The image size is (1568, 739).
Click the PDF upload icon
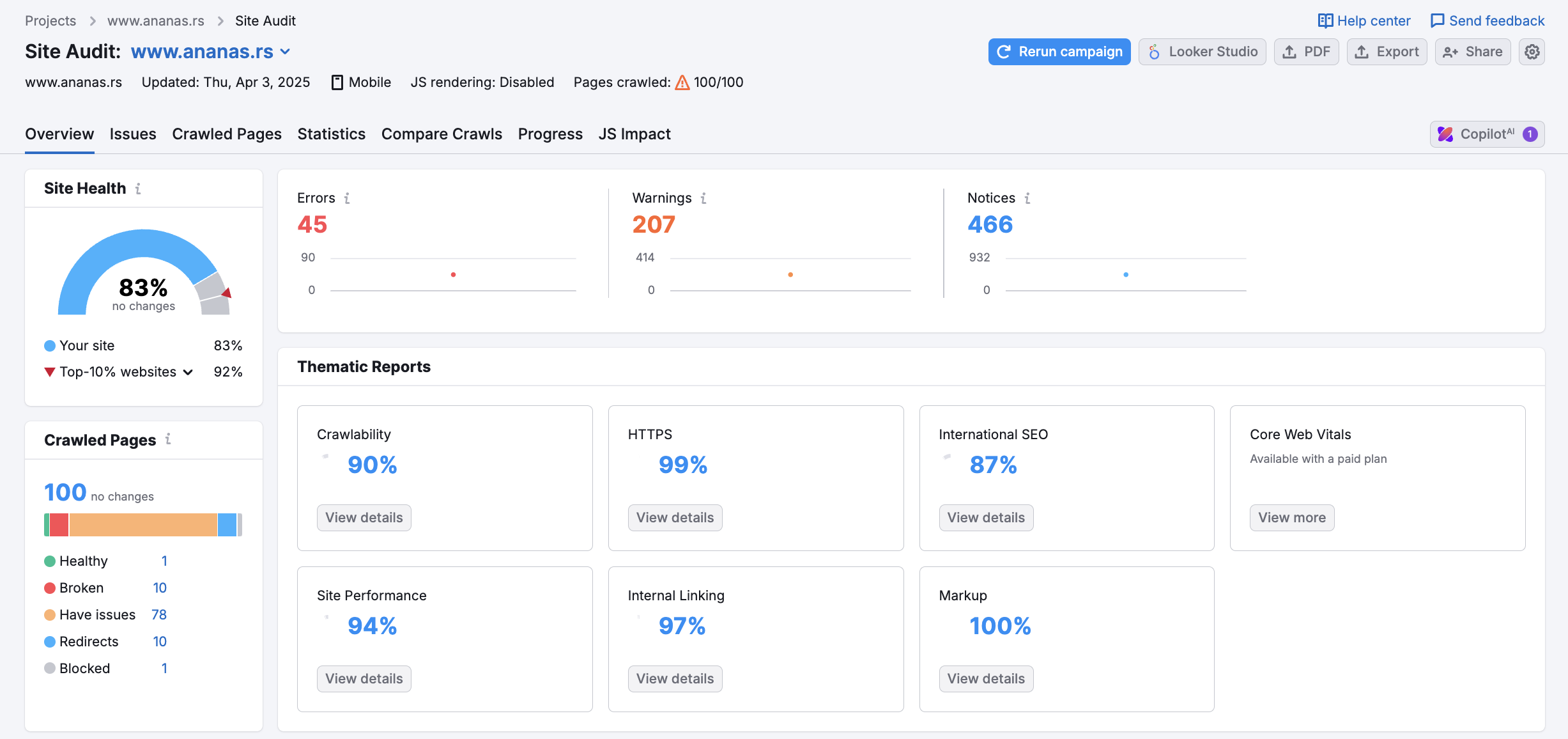click(1289, 52)
